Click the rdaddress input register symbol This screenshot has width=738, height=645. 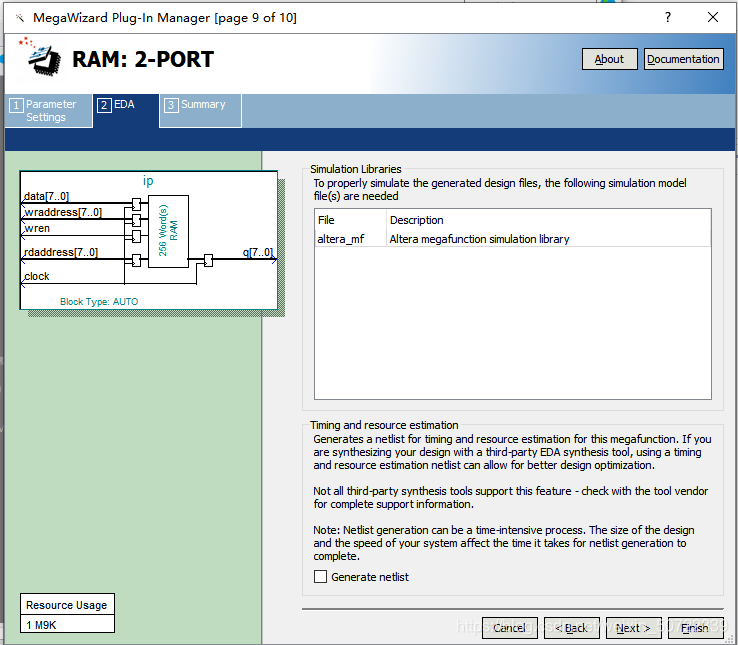[136, 260]
